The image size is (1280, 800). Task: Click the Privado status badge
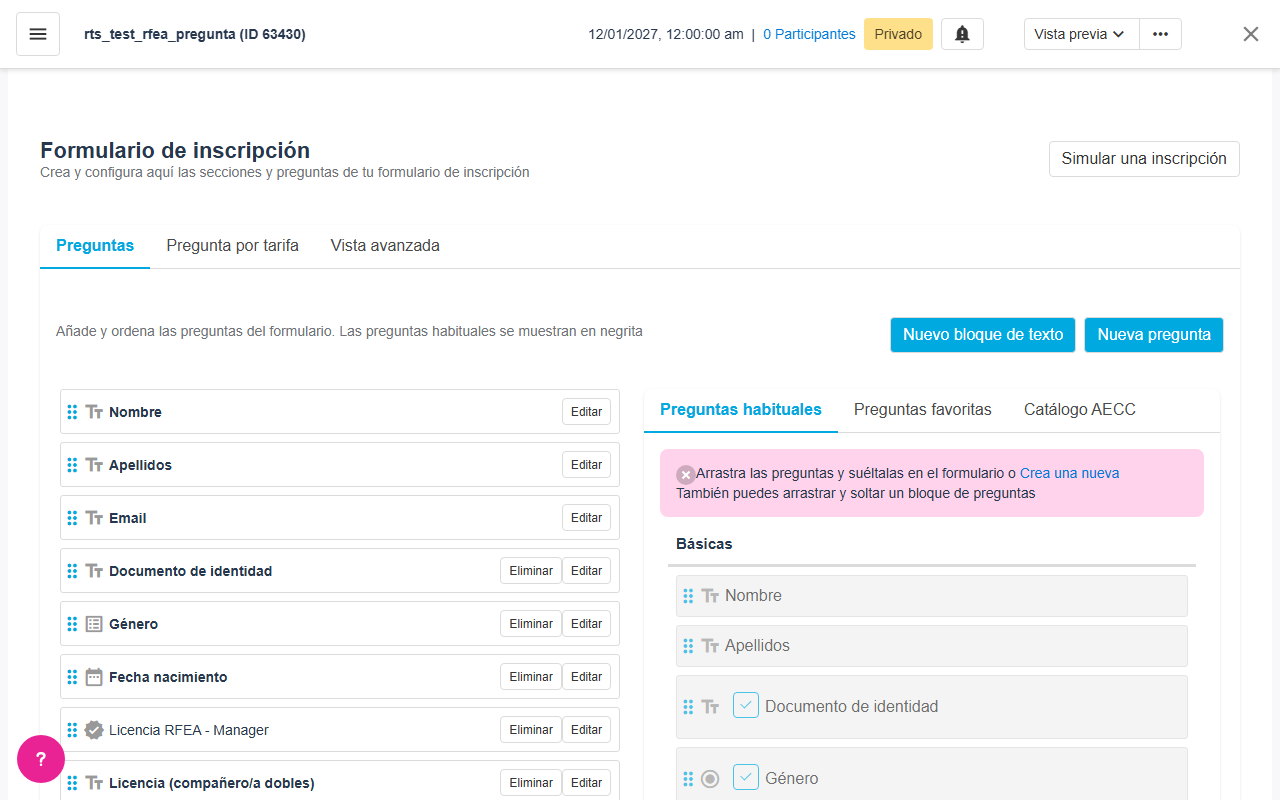click(x=898, y=34)
